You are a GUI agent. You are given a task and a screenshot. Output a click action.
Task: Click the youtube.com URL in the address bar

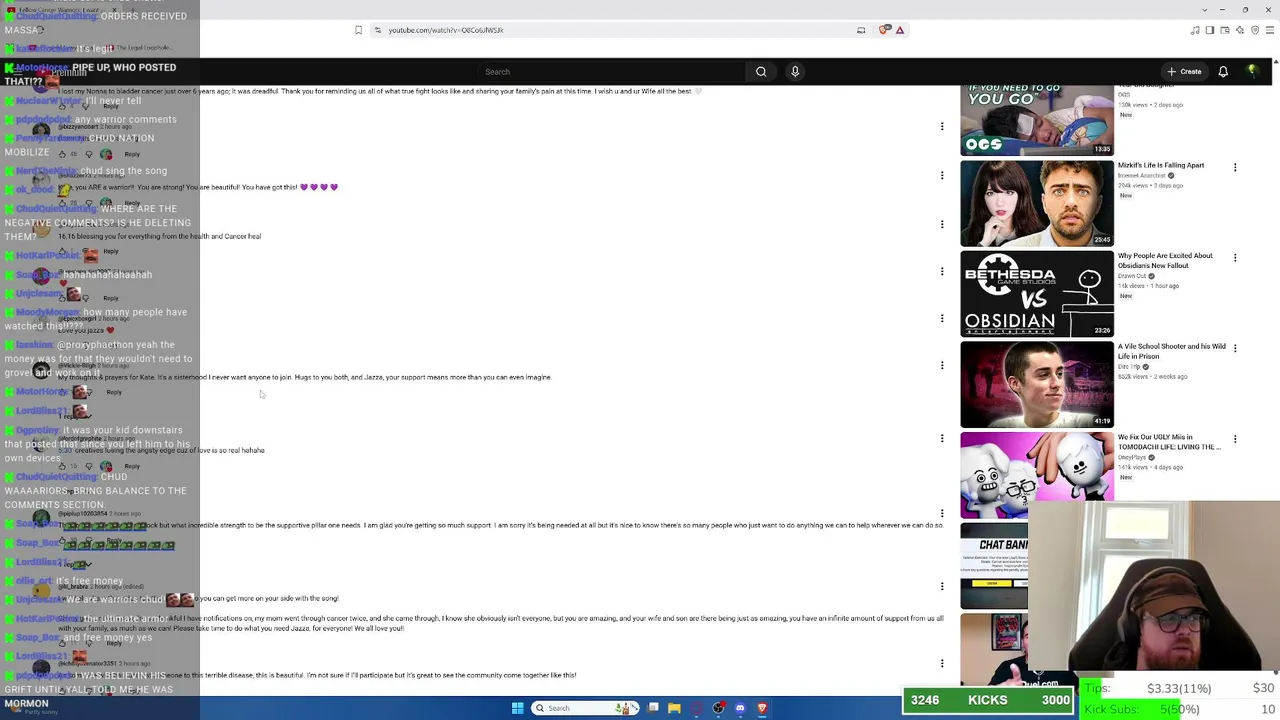[x=445, y=30]
